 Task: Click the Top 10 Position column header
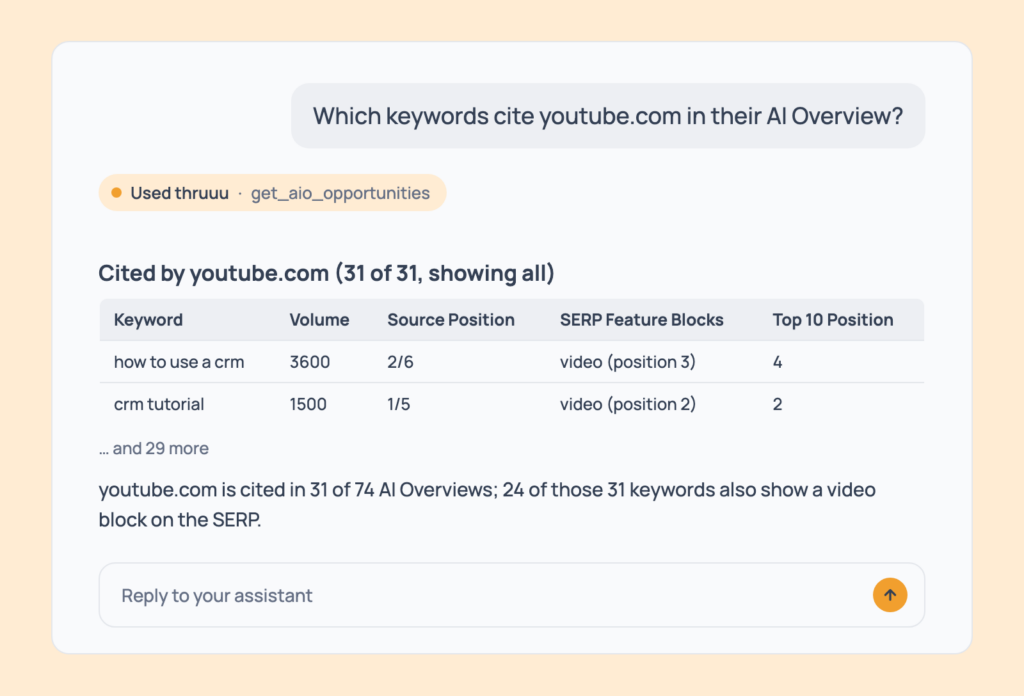[x=833, y=320]
